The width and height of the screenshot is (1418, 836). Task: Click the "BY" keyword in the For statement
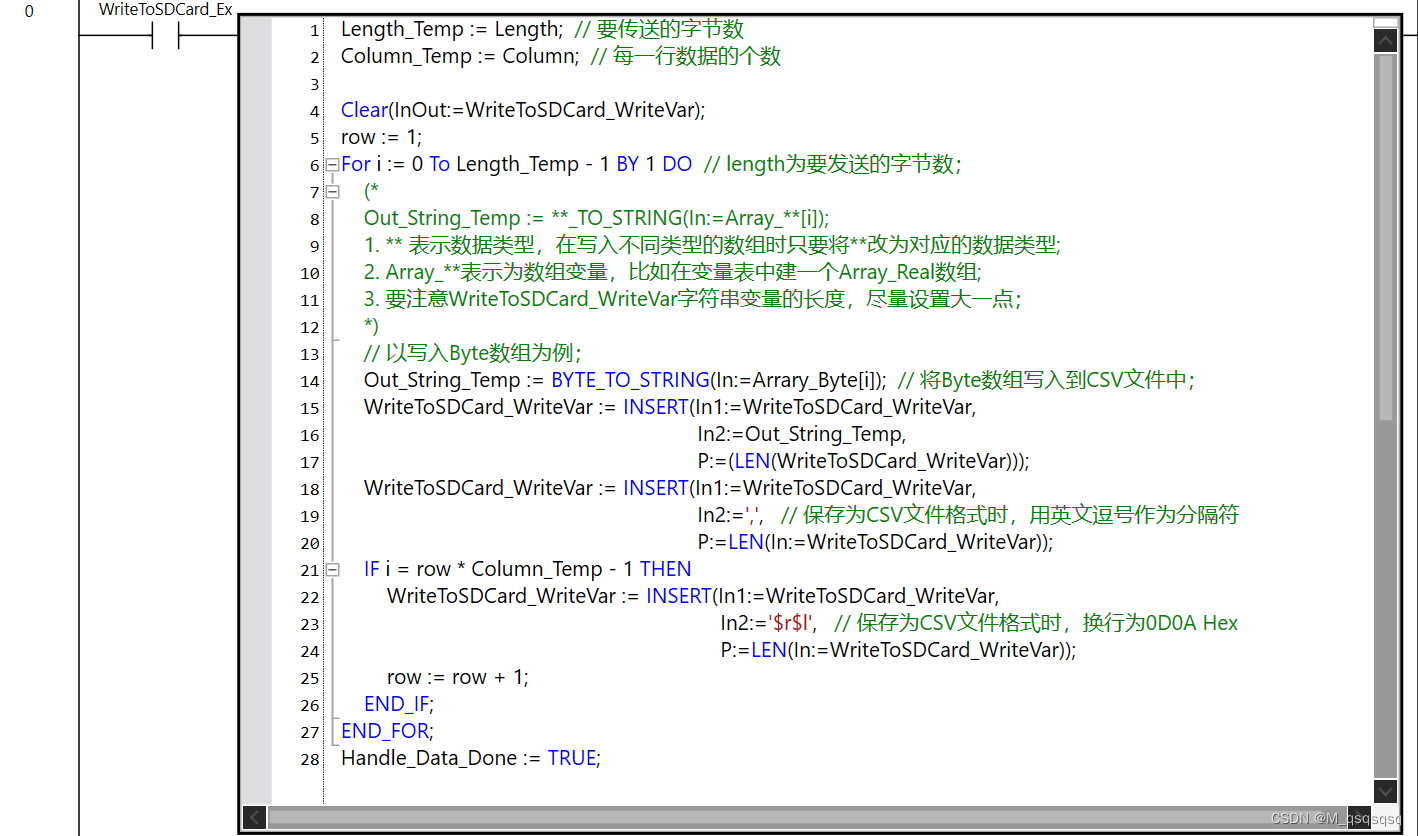pyautogui.click(x=628, y=165)
